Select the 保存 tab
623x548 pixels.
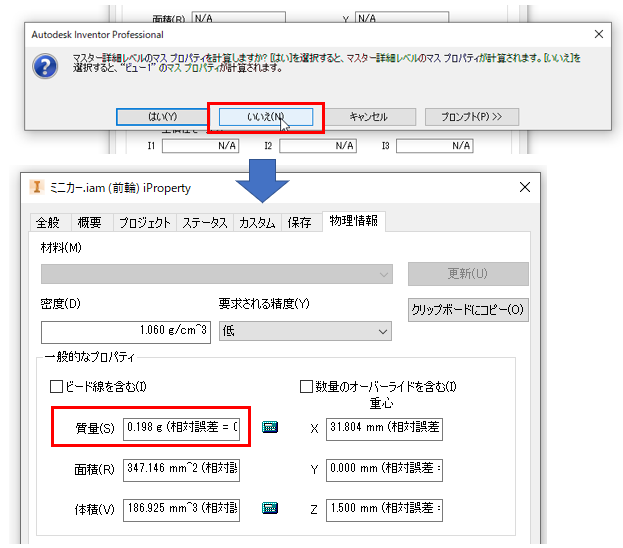[300, 223]
